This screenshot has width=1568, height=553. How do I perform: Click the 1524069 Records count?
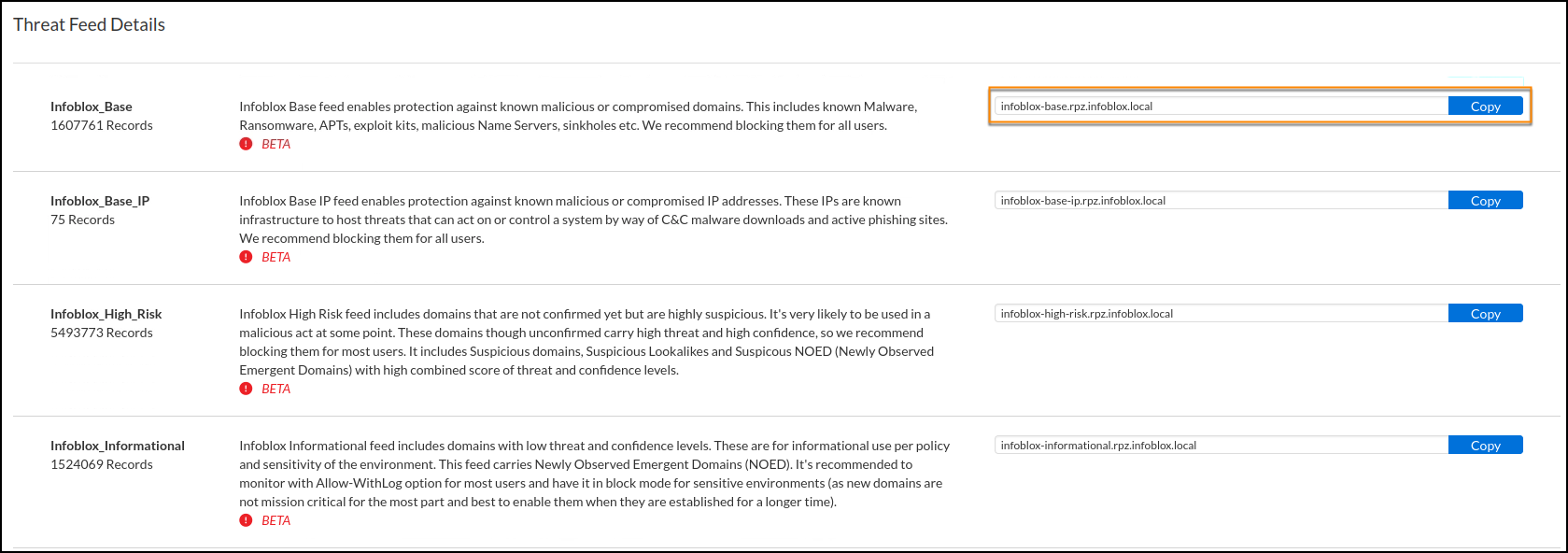coord(102,464)
